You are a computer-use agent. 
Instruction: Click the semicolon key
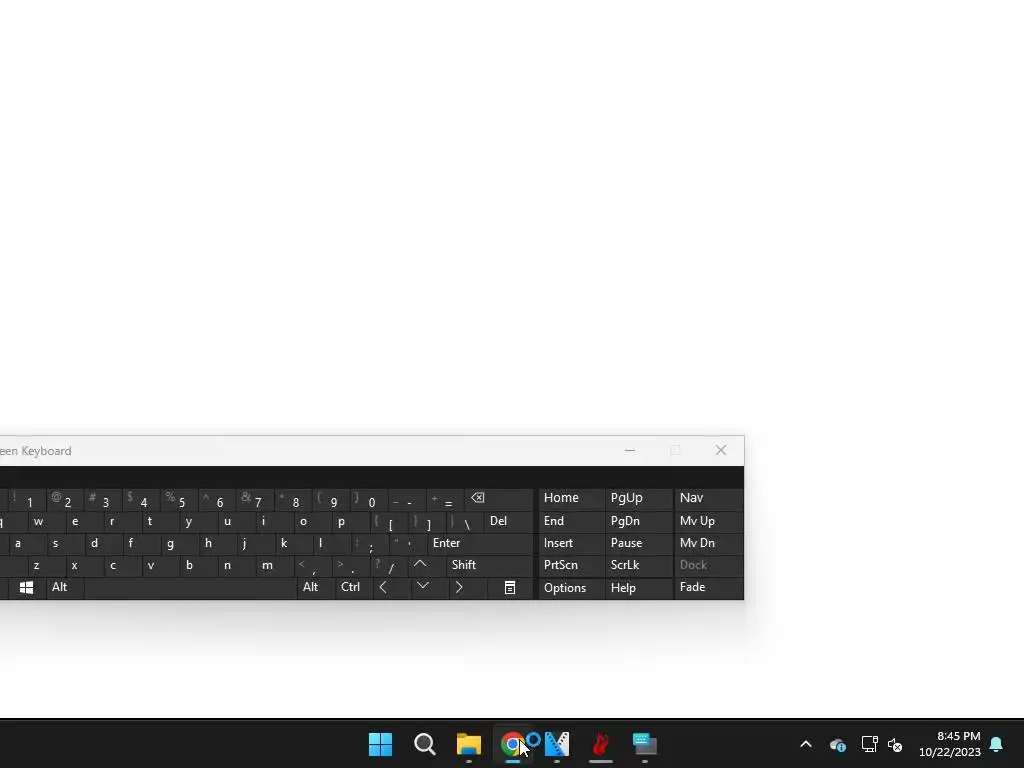(x=370, y=543)
